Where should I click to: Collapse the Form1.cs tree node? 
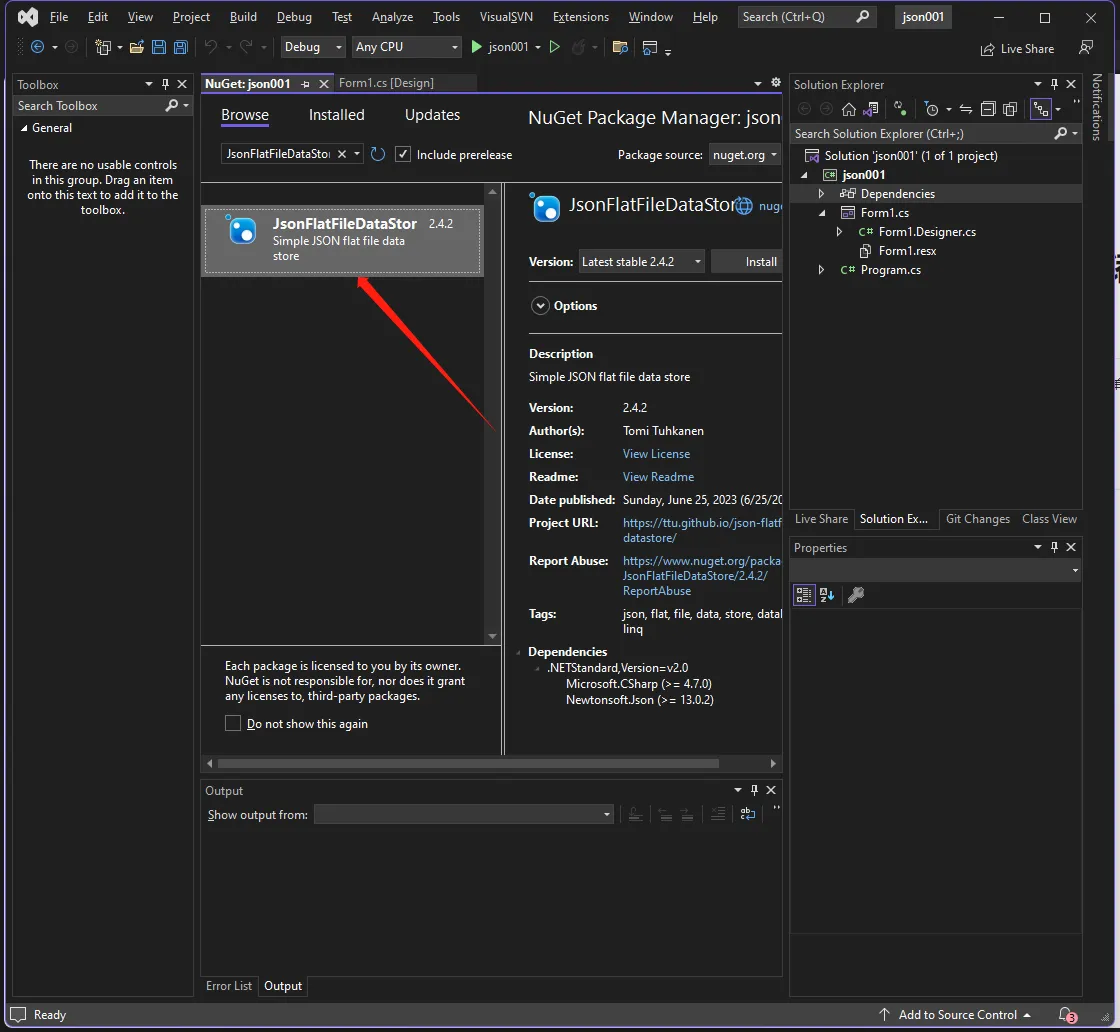[821, 213]
